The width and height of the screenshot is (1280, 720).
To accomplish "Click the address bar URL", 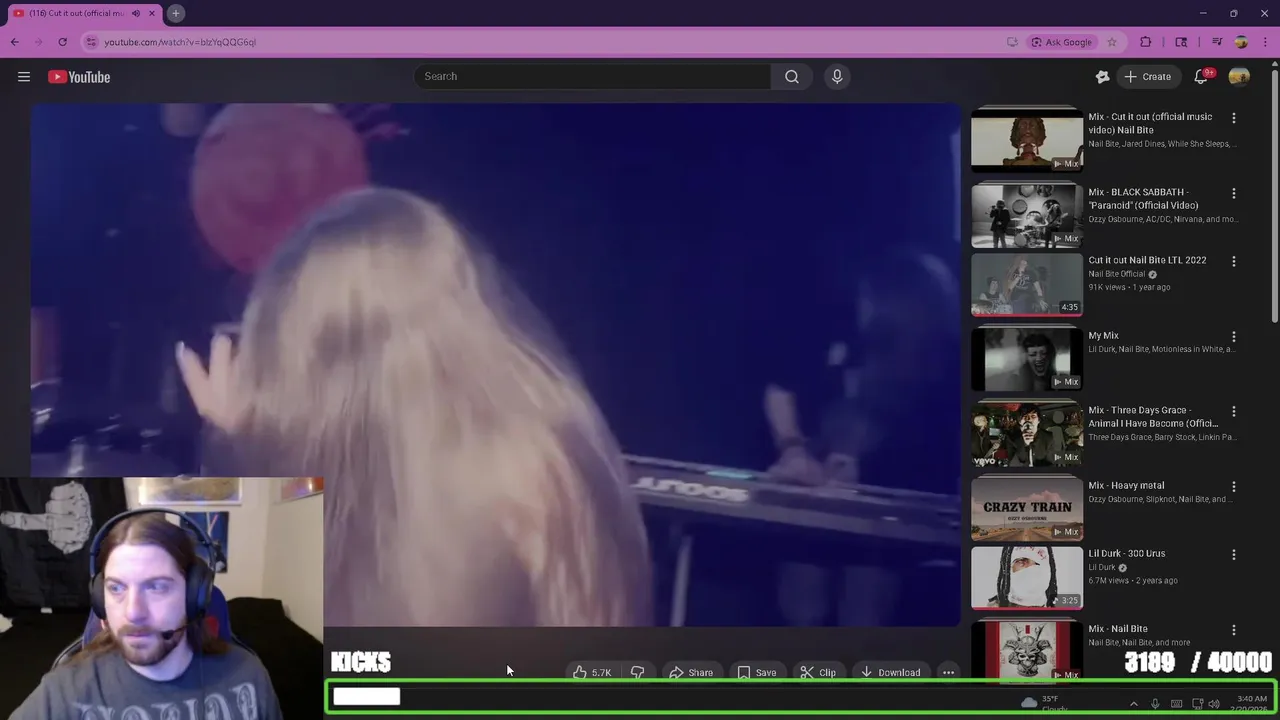I will [x=180, y=42].
